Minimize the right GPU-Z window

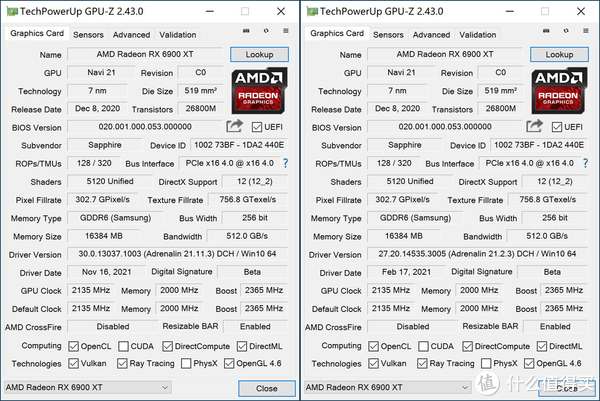510,11
